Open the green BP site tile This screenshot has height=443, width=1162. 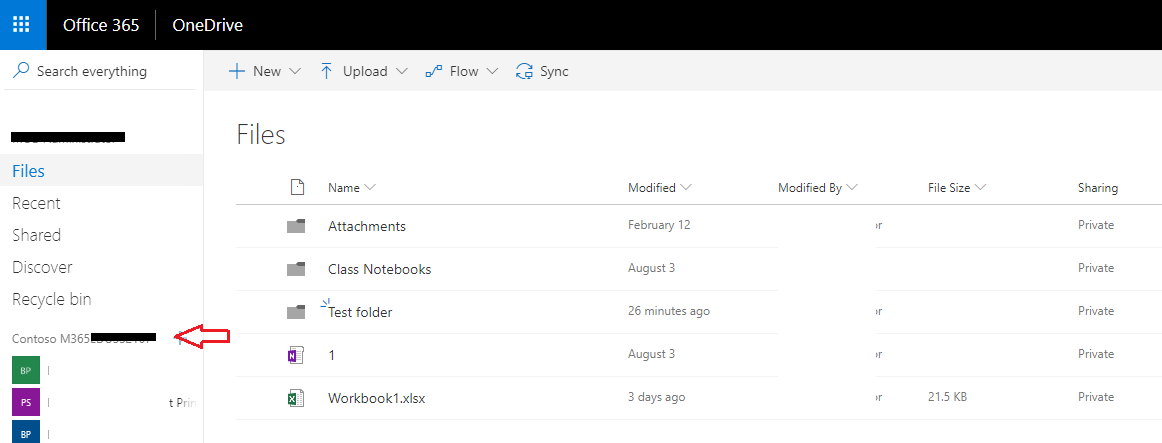[x=26, y=370]
